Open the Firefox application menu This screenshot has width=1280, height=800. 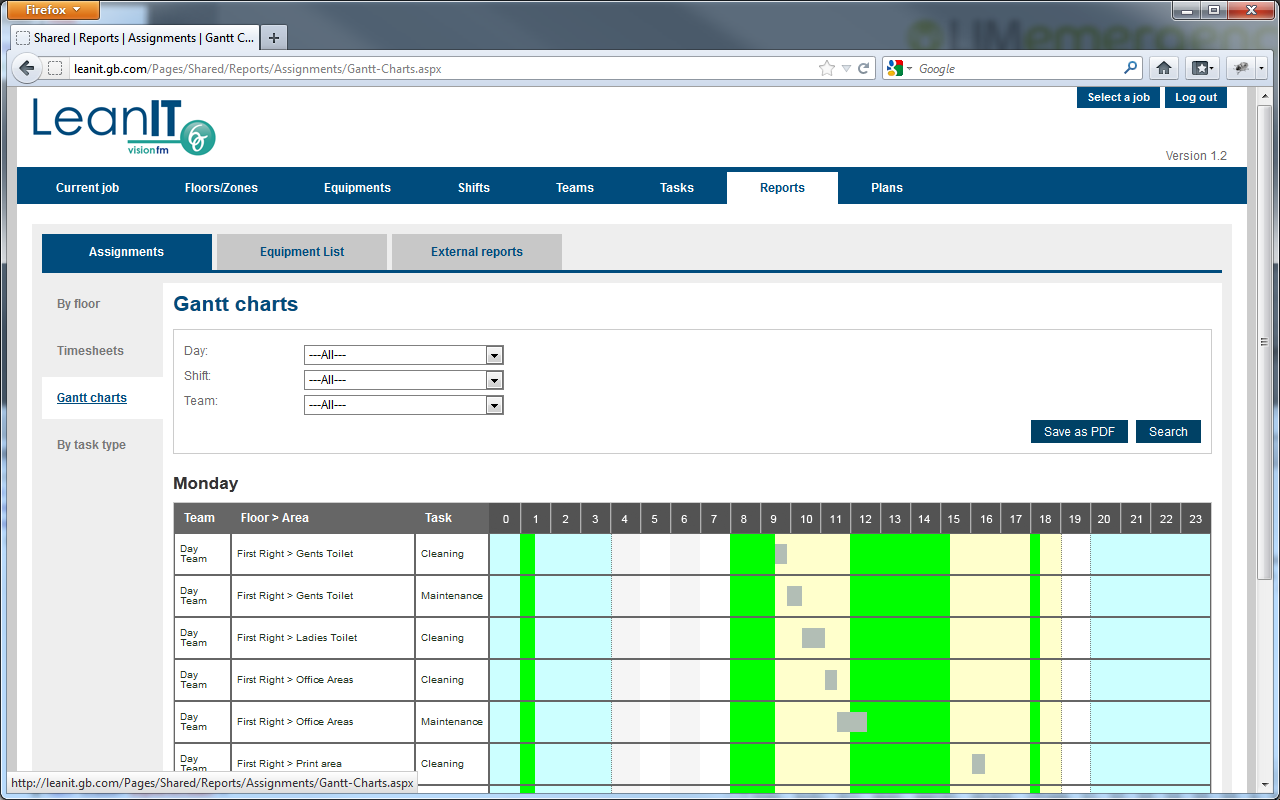click(53, 10)
